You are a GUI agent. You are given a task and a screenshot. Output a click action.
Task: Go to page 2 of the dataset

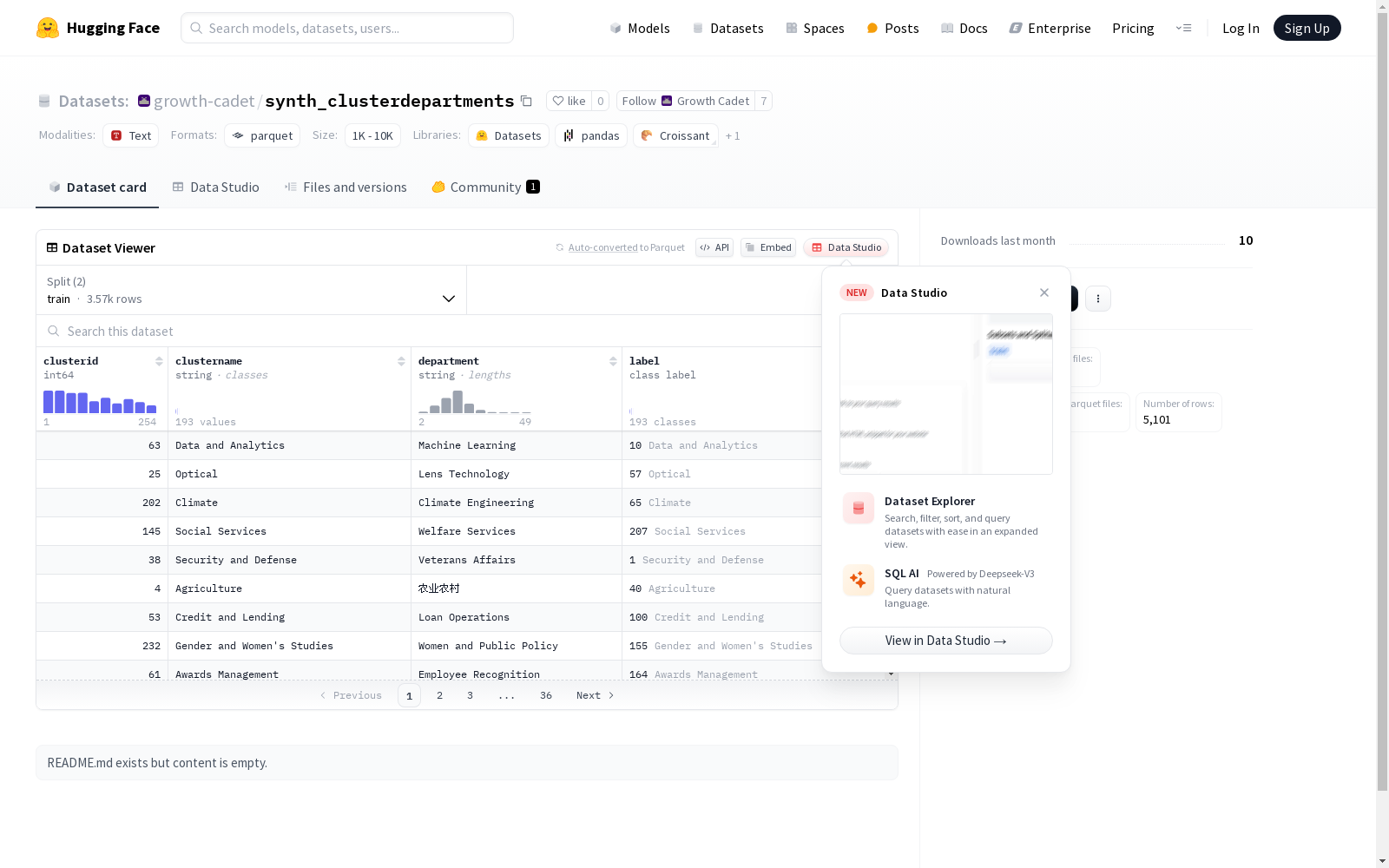point(440,695)
